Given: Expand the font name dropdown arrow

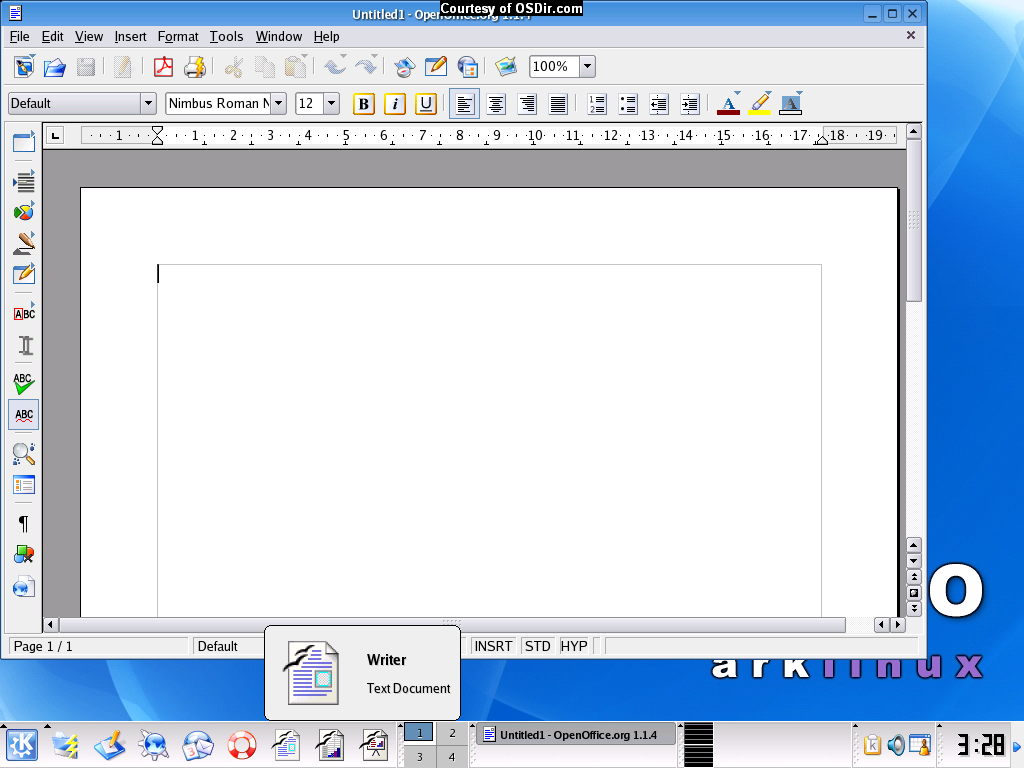Looking at the screenshot, I should pos(278,103).
